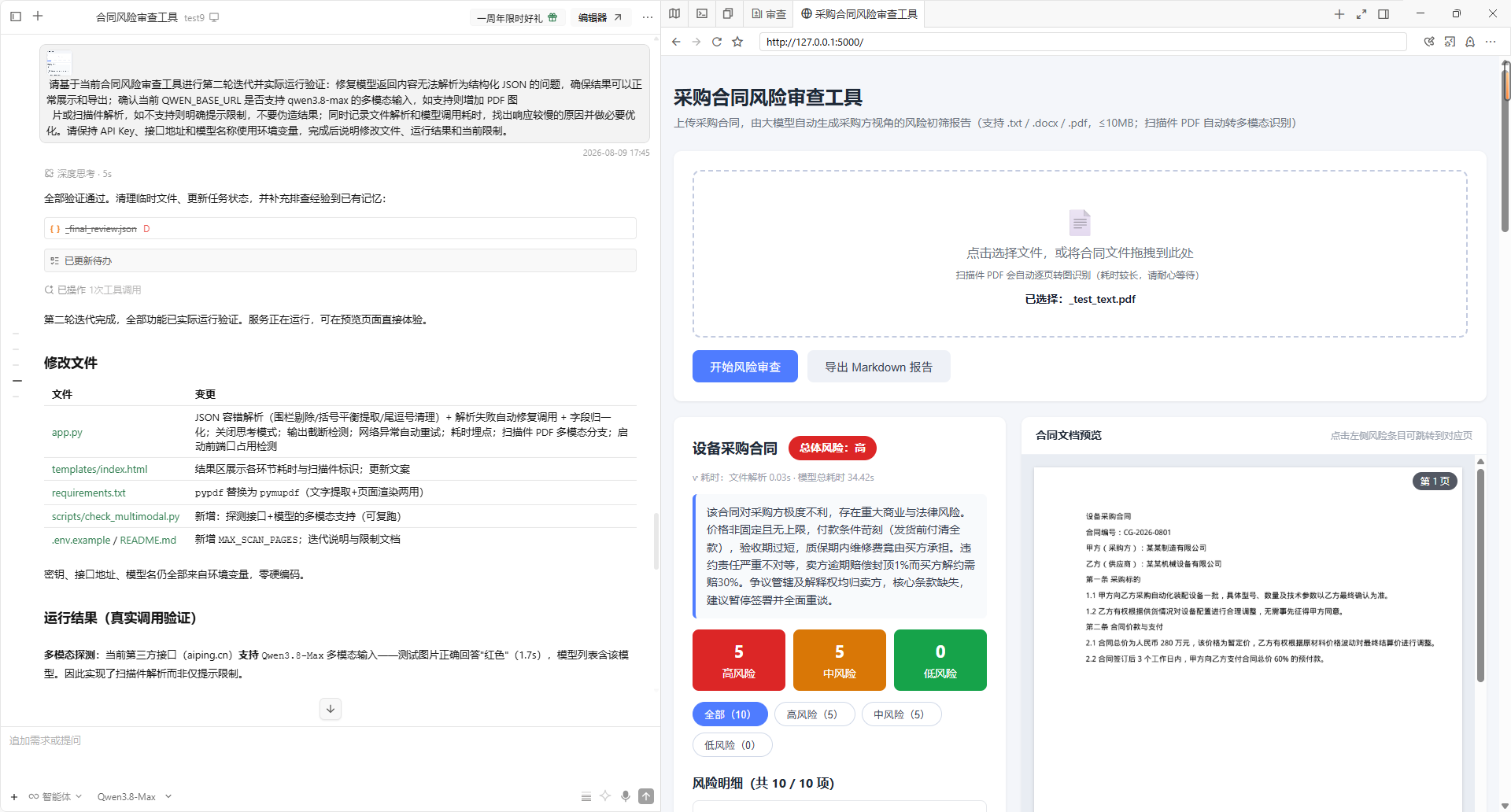Click the 第 1 页 page badge
1511x812 pixels.
[1435, 482]
